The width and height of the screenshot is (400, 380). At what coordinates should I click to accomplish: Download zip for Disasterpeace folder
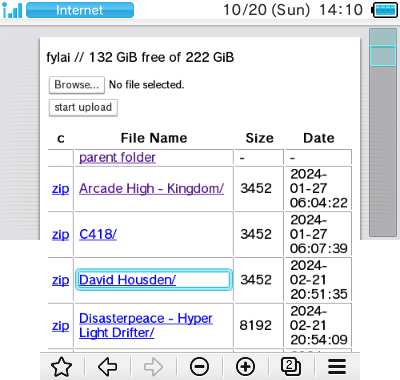coord(60,326)
